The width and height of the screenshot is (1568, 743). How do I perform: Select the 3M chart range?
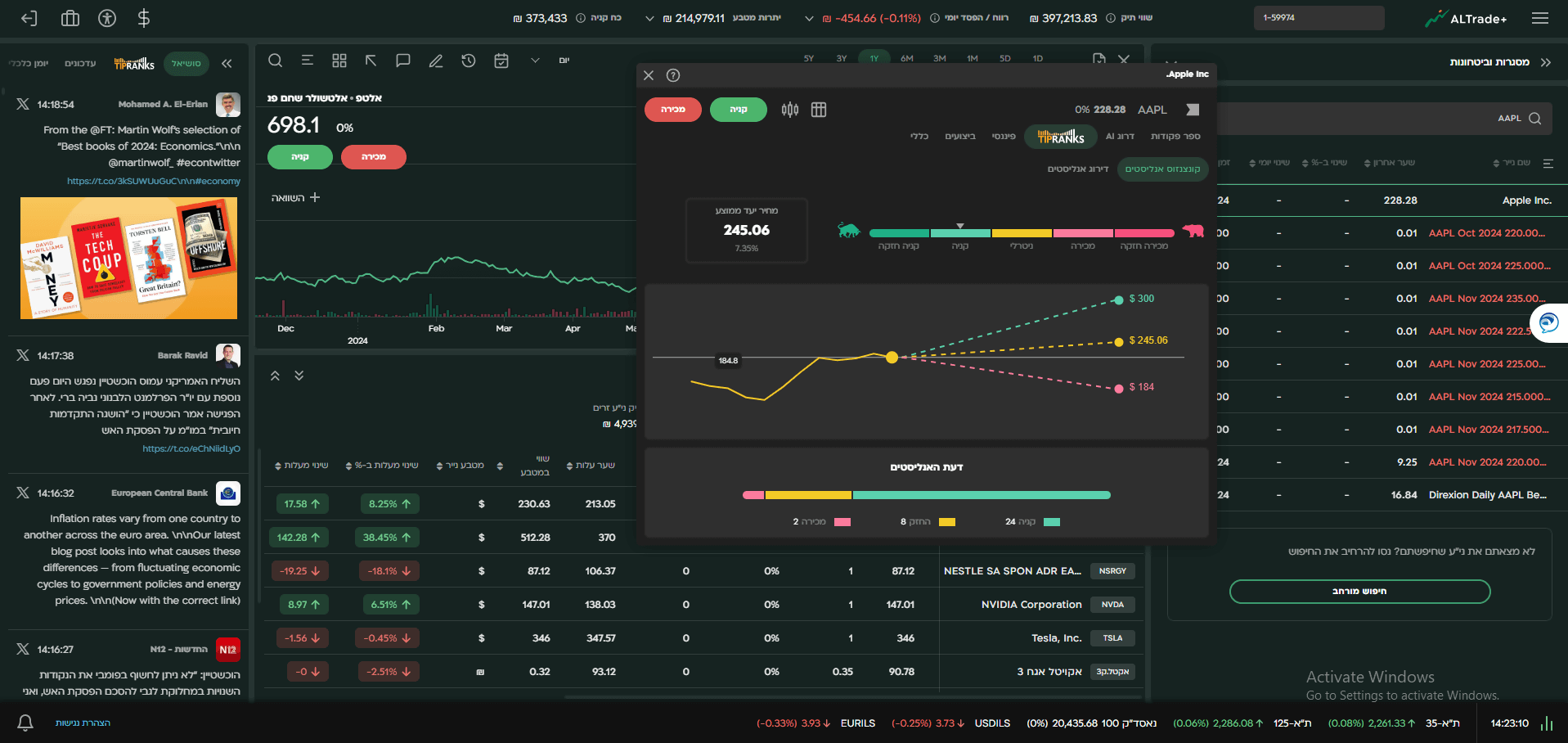(940, 58)
